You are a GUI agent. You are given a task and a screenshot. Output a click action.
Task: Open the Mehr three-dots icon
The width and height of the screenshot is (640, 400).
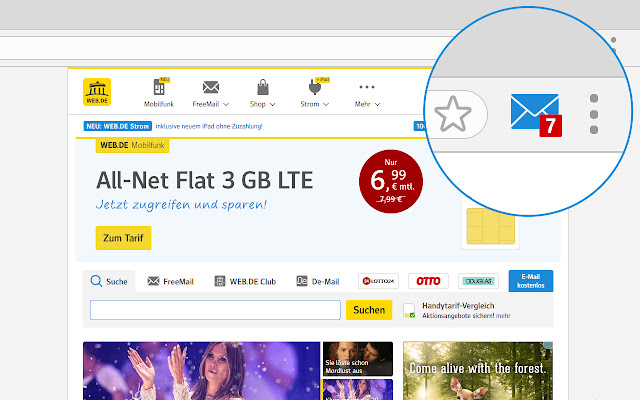tap(367, 87)
